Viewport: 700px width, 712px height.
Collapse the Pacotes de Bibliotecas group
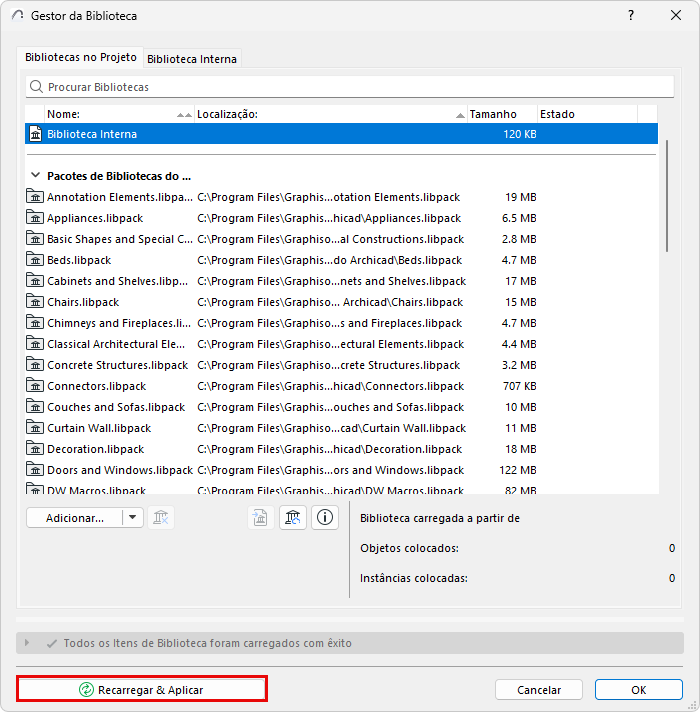pyautogui.click(x=35, y=175)
